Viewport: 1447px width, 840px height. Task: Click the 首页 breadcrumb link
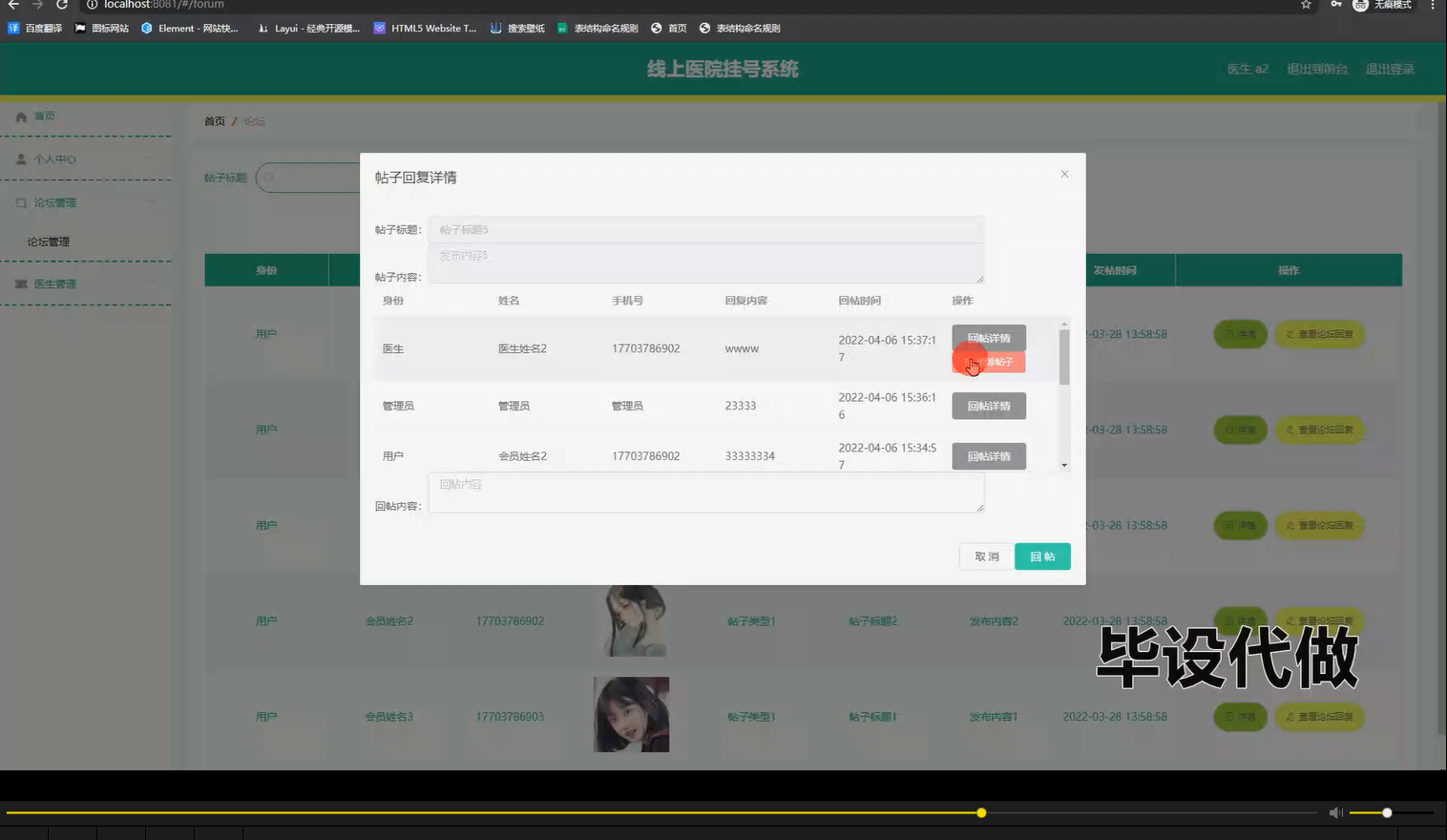click(x=215, y=121)
